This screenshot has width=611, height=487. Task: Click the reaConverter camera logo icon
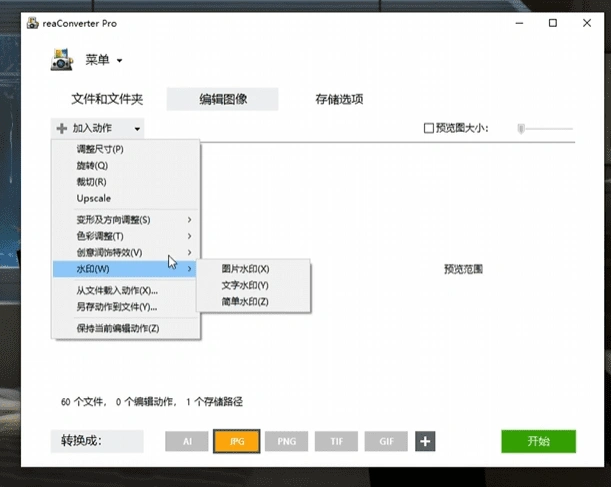(63, 61)
